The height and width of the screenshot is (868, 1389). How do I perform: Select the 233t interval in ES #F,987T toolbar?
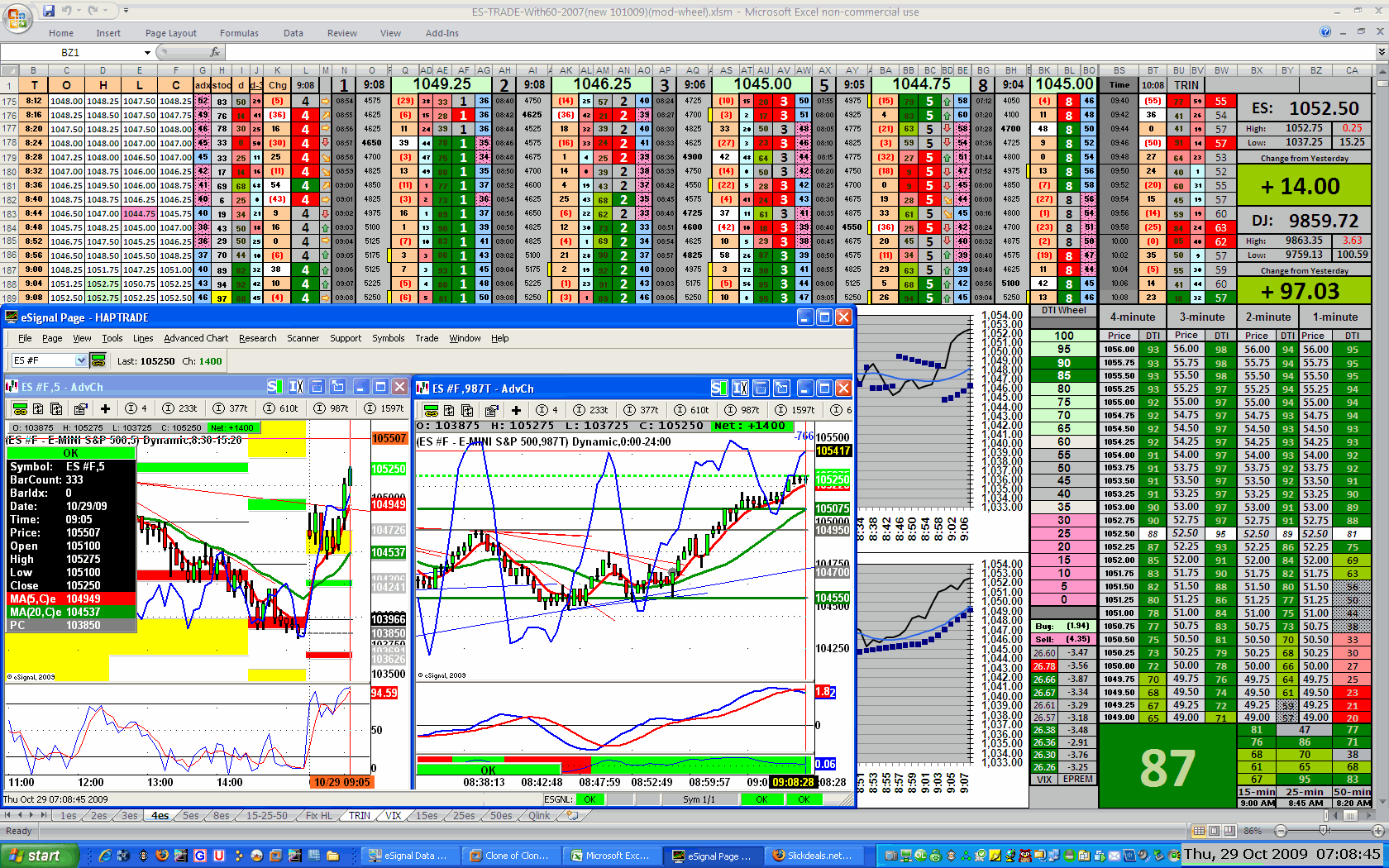(x=591, y=410)
